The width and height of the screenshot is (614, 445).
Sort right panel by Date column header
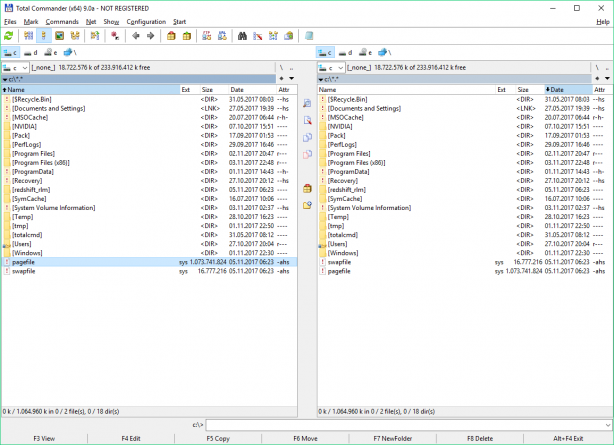568,90
